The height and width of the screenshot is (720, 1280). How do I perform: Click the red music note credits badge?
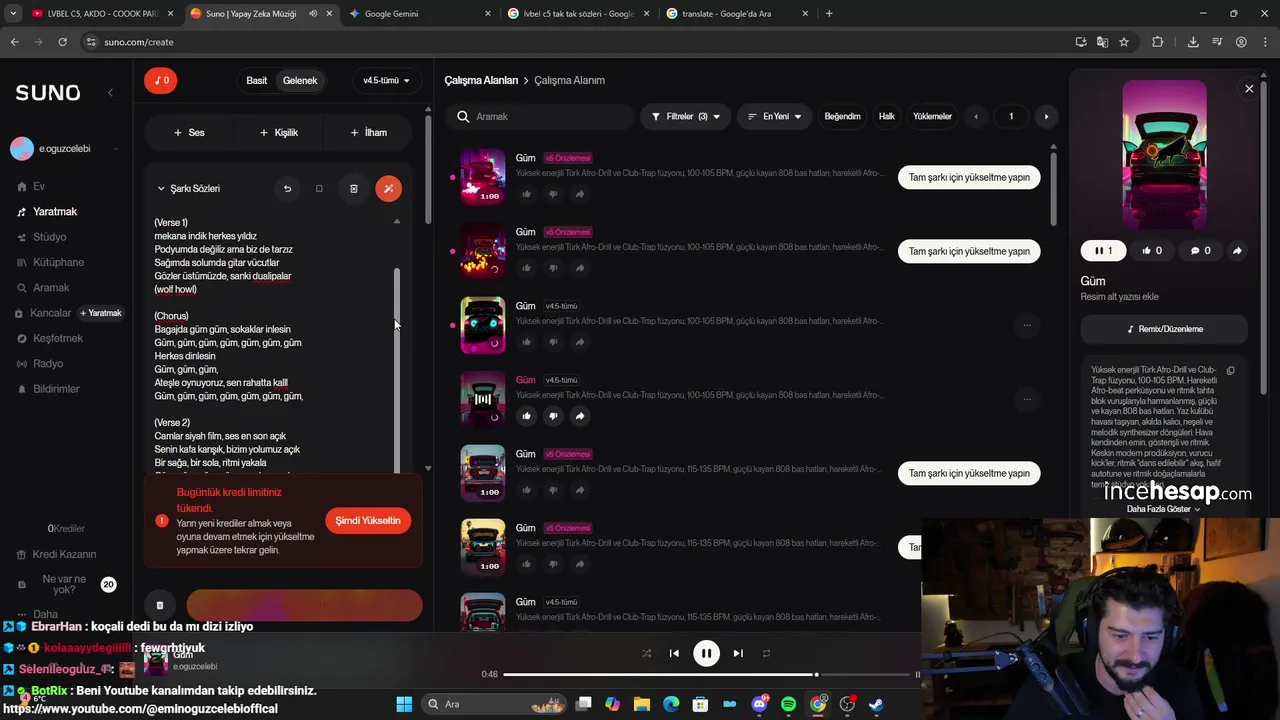[x=160, y=80]
